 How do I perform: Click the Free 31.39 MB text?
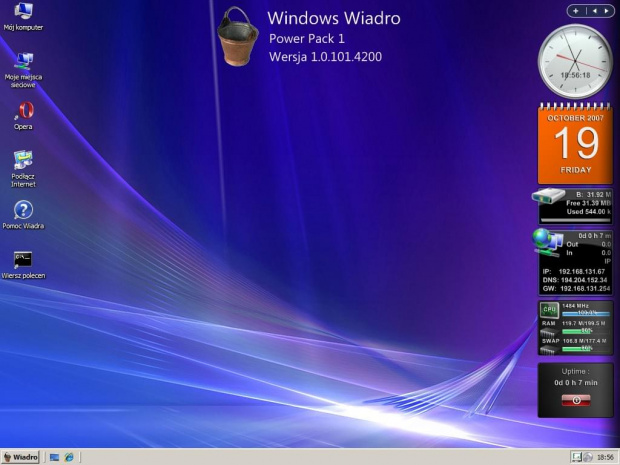pyautogui.click(x=588, y=203)
